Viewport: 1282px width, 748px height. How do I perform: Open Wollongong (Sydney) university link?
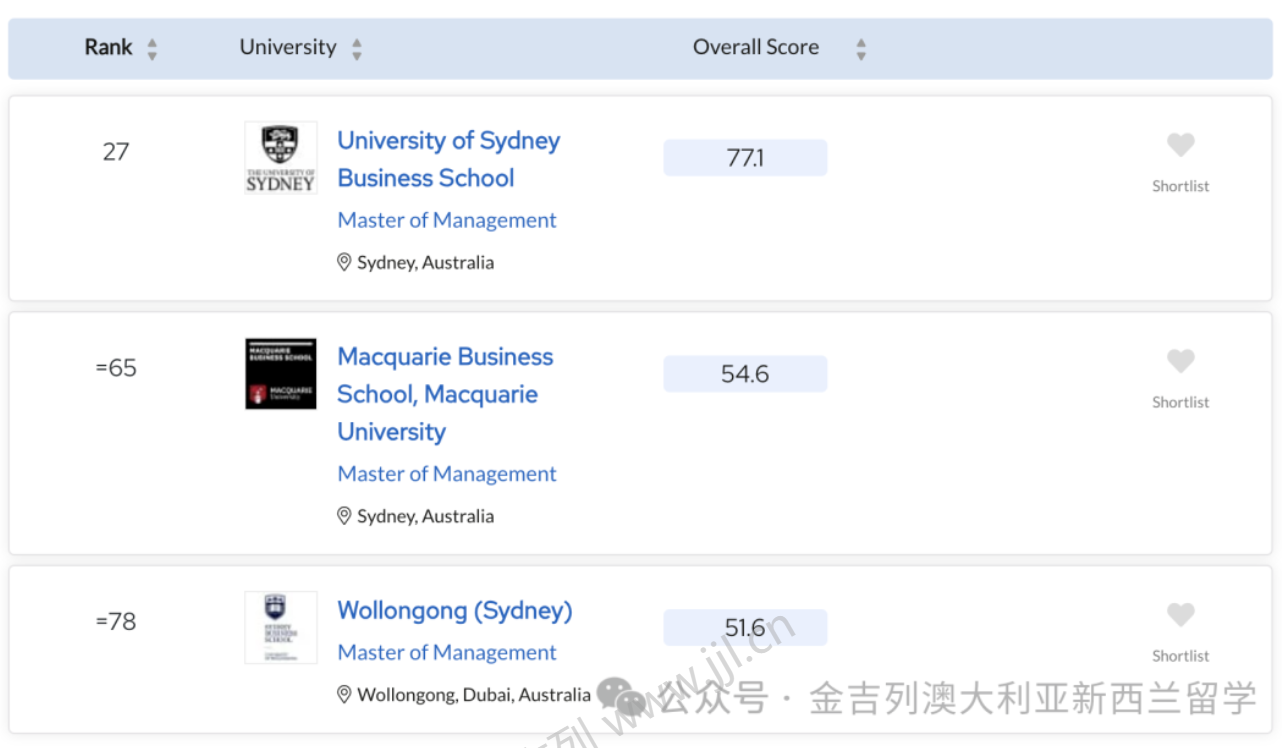pos(455,611)
